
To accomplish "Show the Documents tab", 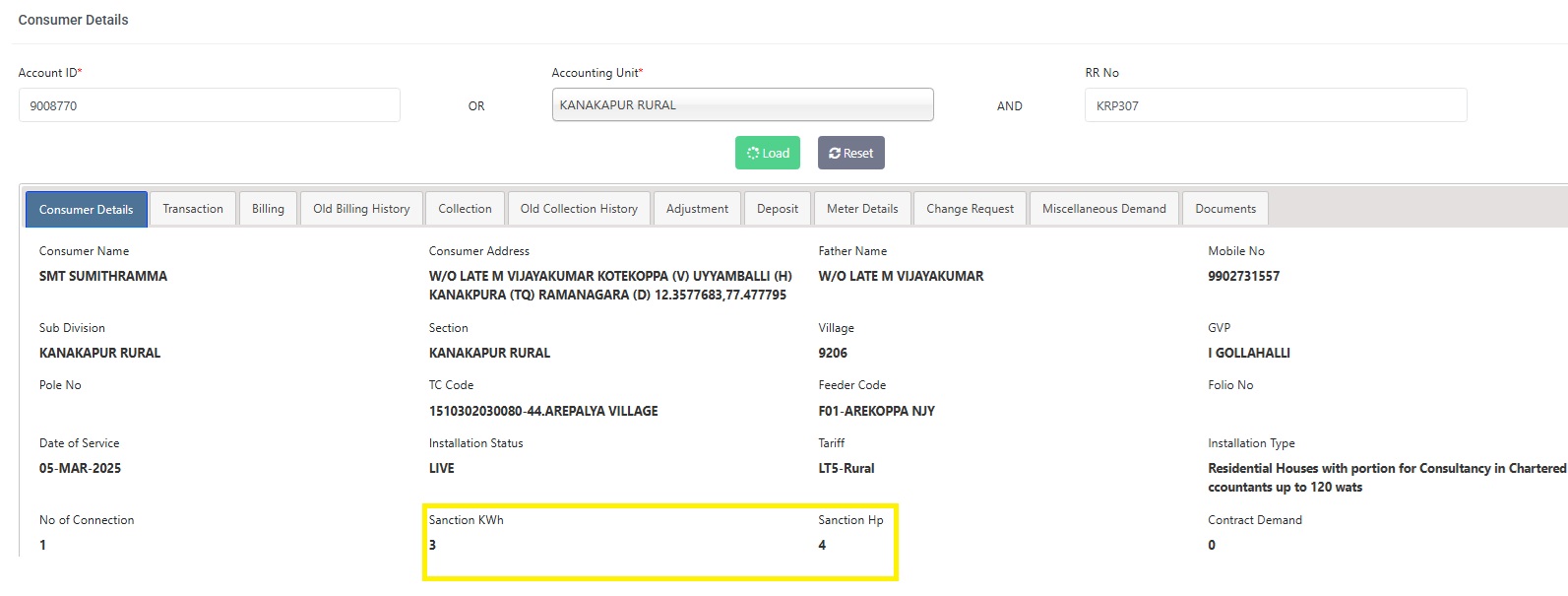I will pyautogui.click(x=1225, y=209).
